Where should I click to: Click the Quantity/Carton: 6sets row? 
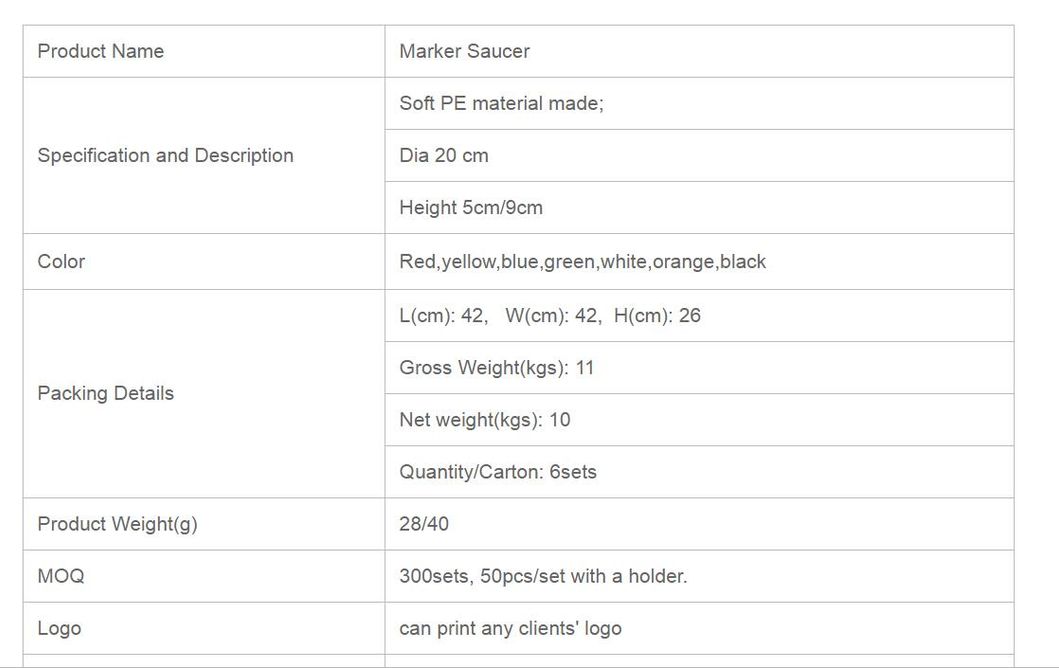pyautogui.click(x=498, y=471)
